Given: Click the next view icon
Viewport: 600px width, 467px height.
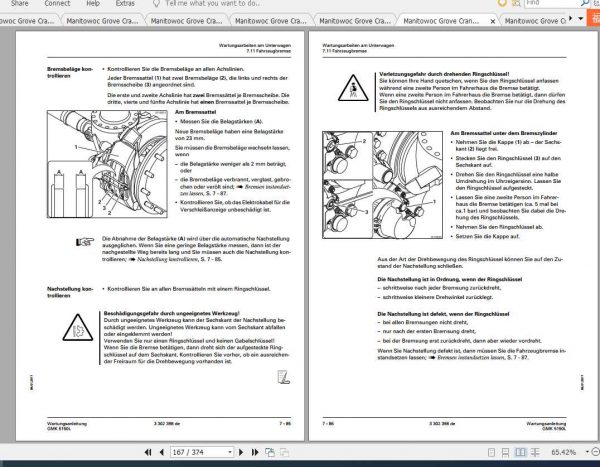Looking at the screenshot, I should 284,452.
